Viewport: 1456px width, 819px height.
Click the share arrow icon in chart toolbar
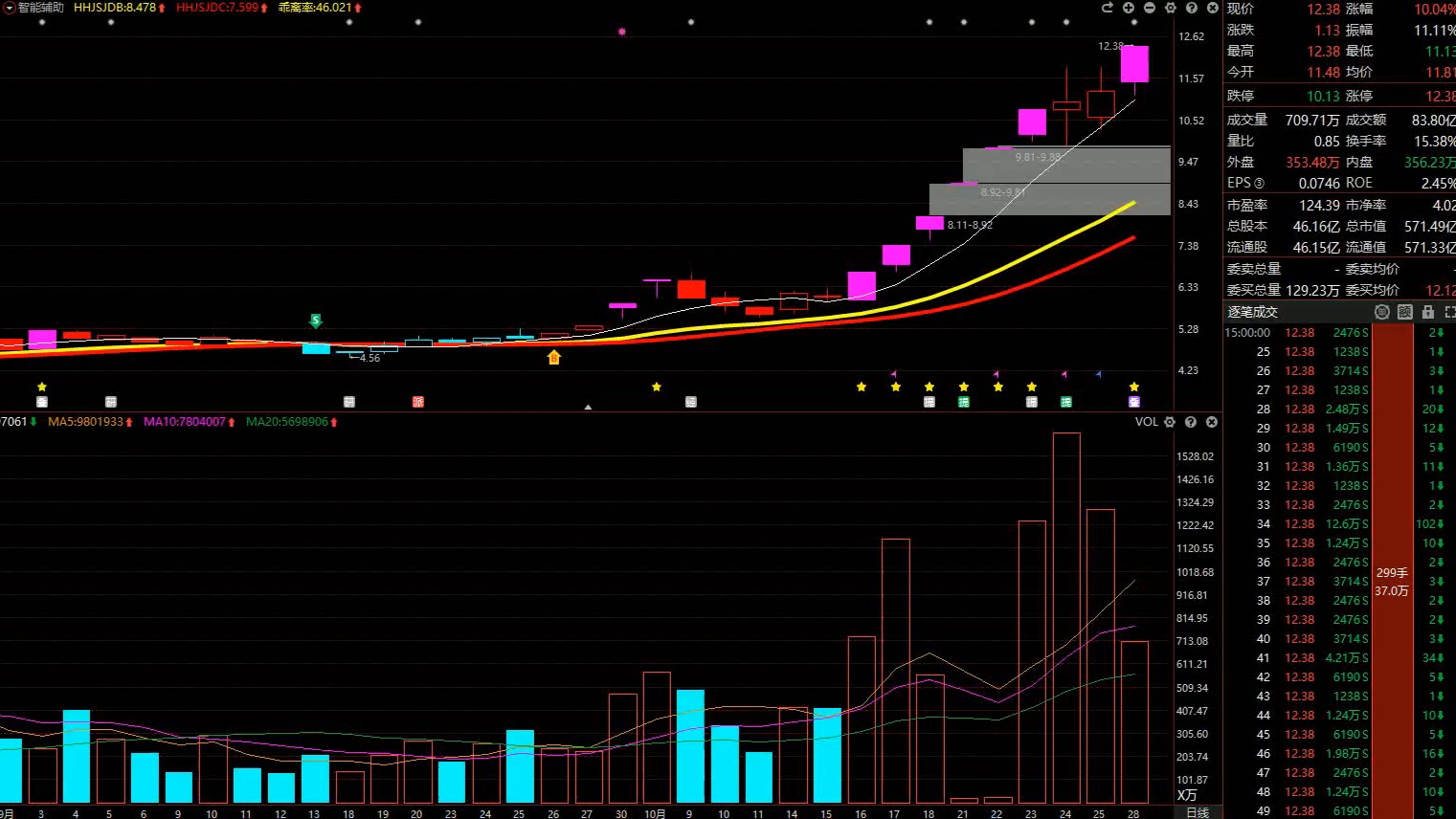(1108, 8)
